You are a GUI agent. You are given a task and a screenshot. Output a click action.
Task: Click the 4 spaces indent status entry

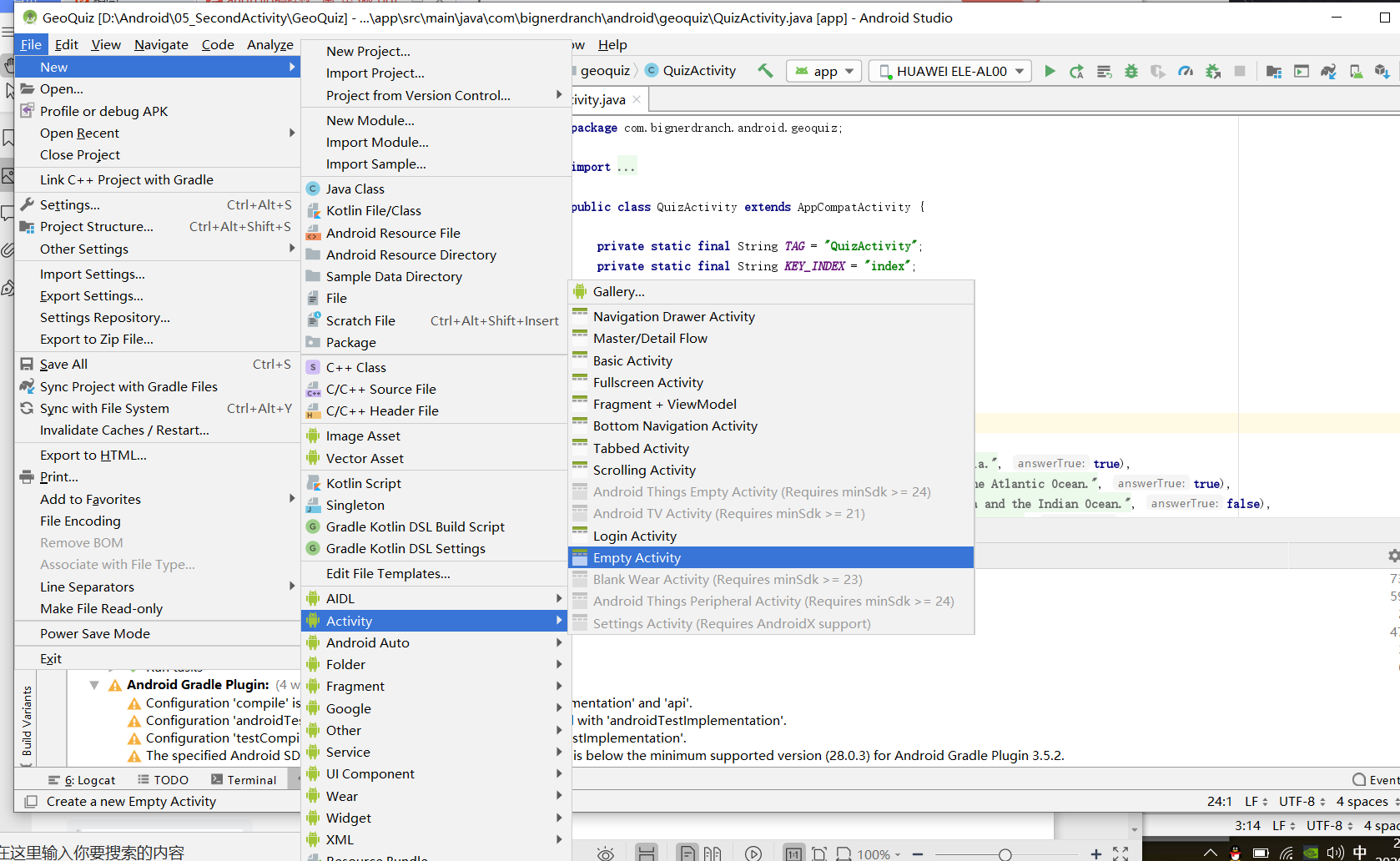pyautogui.click(x=1367, y=801)
